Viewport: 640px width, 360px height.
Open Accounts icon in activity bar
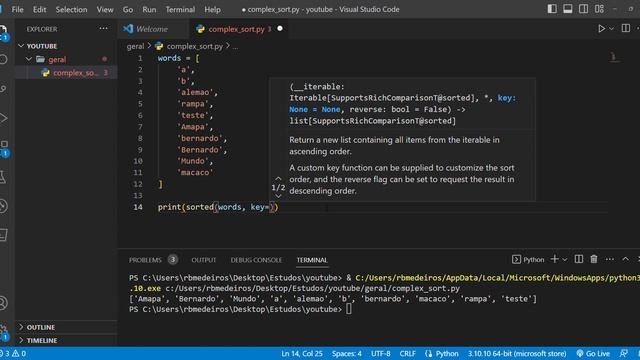(x=3, y=303)
